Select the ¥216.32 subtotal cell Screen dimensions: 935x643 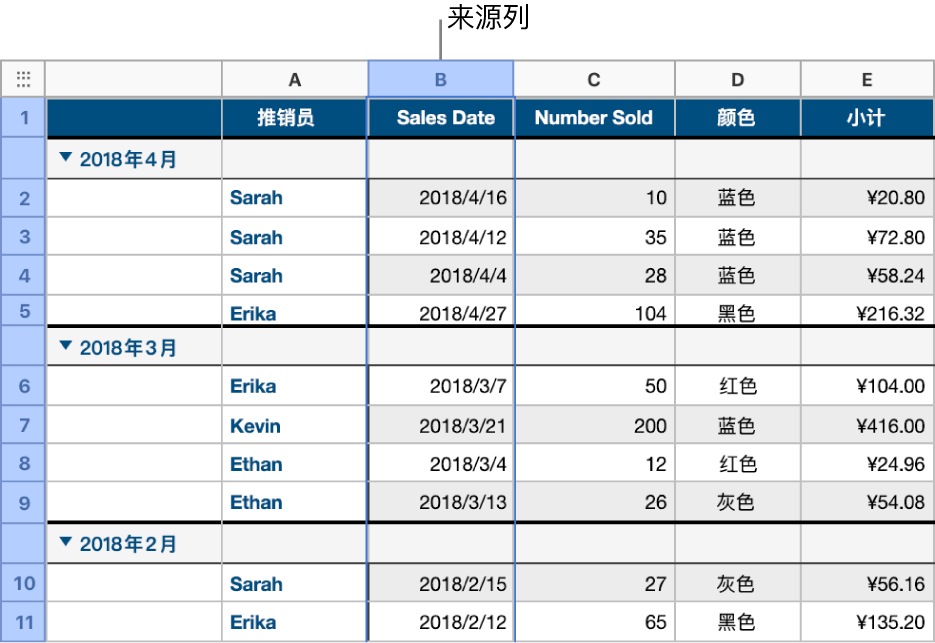click(866, 312)
